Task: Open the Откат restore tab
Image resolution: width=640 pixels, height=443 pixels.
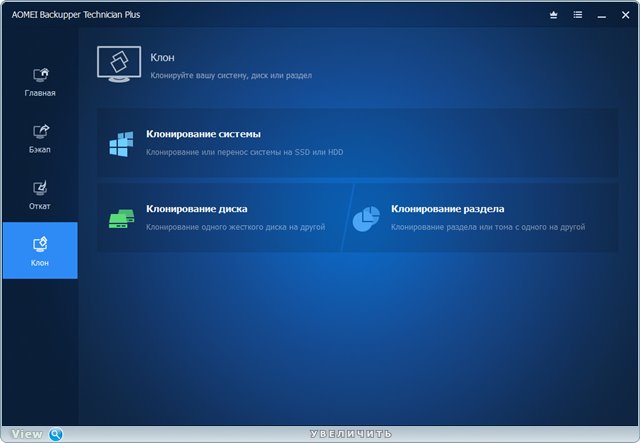Action: [x=40, y=195]
